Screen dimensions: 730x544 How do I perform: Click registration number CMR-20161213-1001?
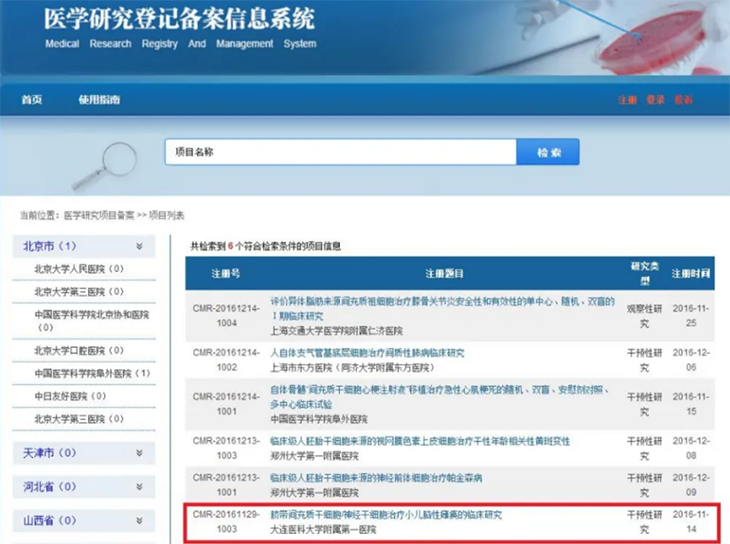coord(226,485)
